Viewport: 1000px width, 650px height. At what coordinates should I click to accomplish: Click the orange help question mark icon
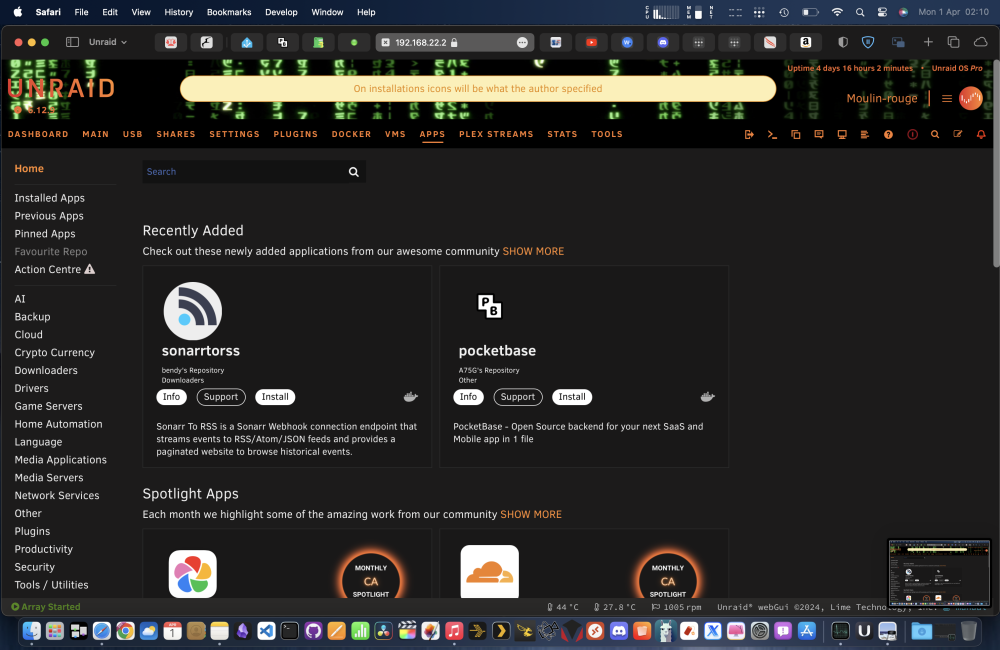click(x=888, y=135)
